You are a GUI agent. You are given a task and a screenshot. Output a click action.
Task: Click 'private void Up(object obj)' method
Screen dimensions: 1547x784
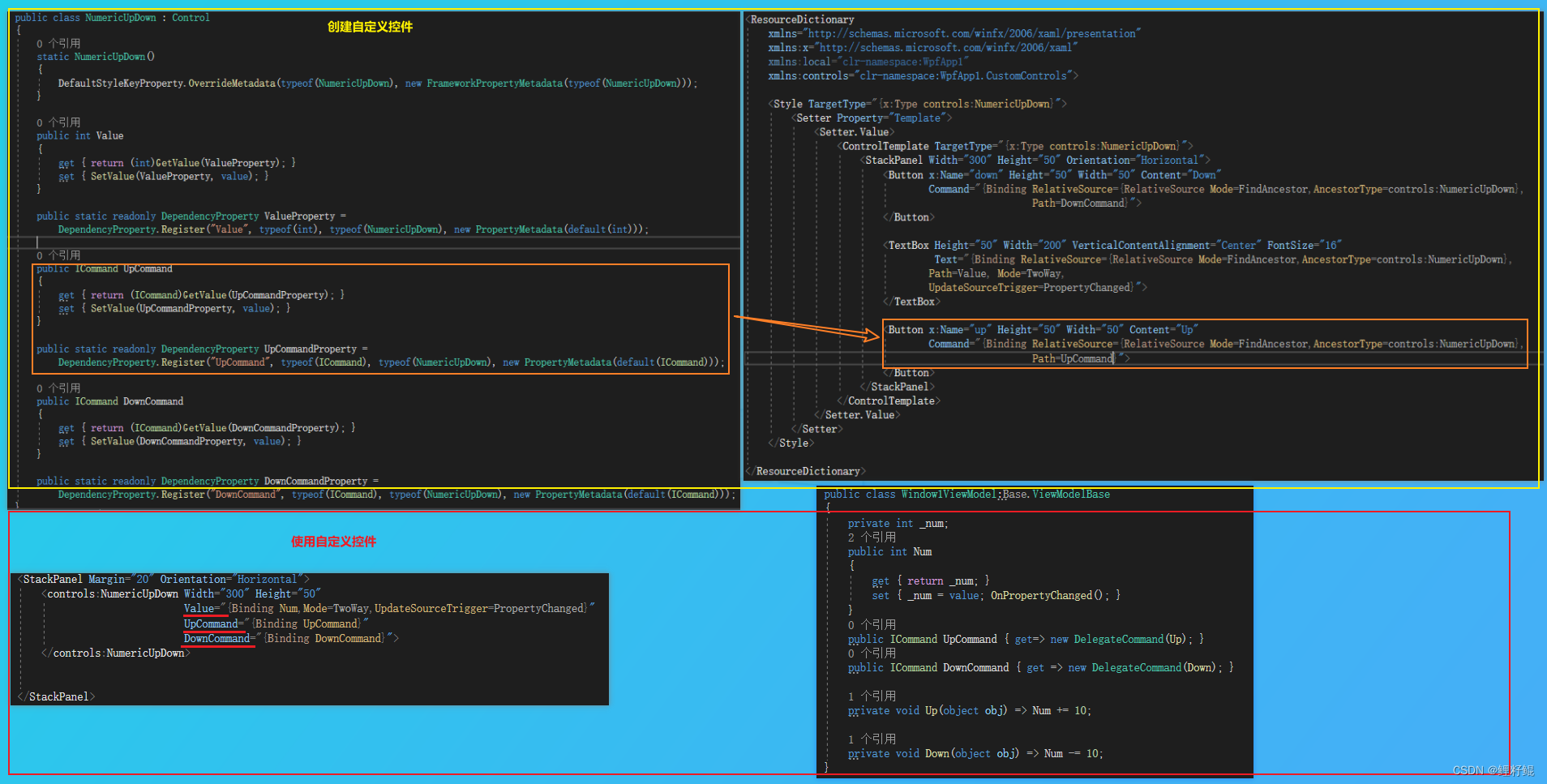[x=969, y=711]
